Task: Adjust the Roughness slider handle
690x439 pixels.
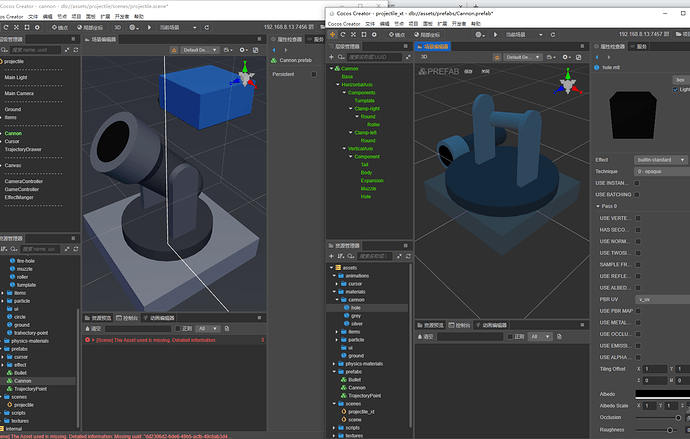Action: tap(670, 430)
